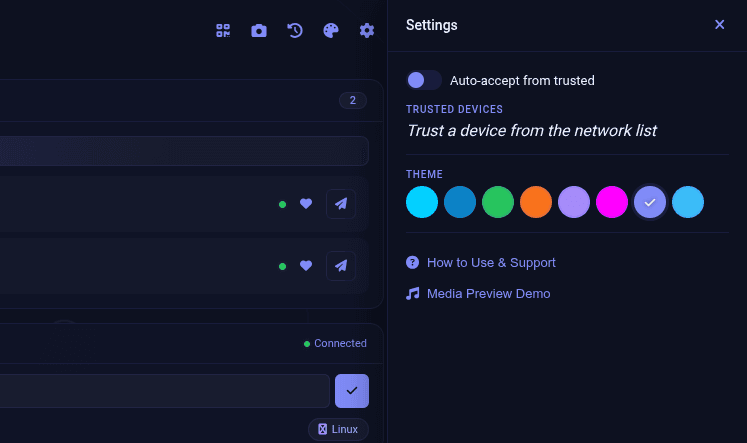Pick the magenta theme color

612,202
